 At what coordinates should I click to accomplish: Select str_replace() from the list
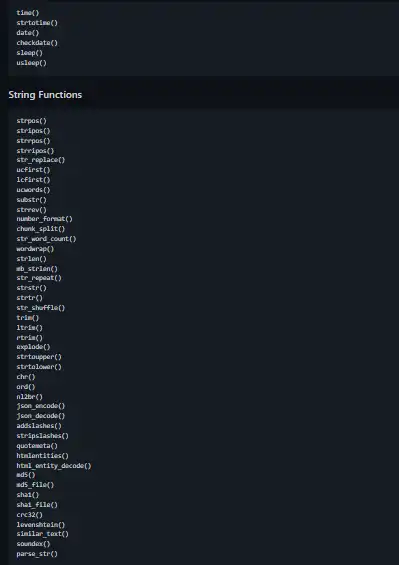[41, 160]
